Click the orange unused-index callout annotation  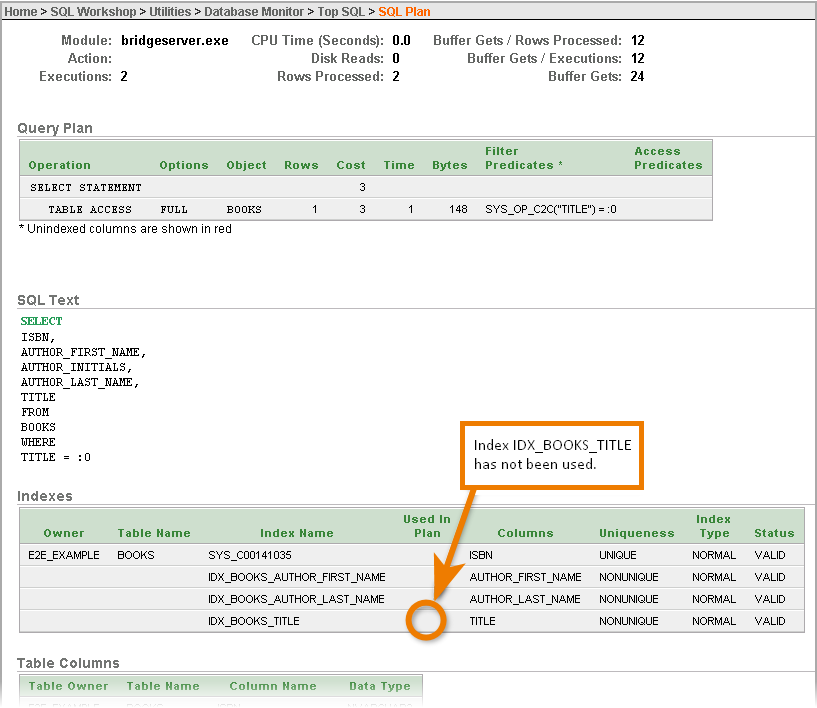coord(551,455)
